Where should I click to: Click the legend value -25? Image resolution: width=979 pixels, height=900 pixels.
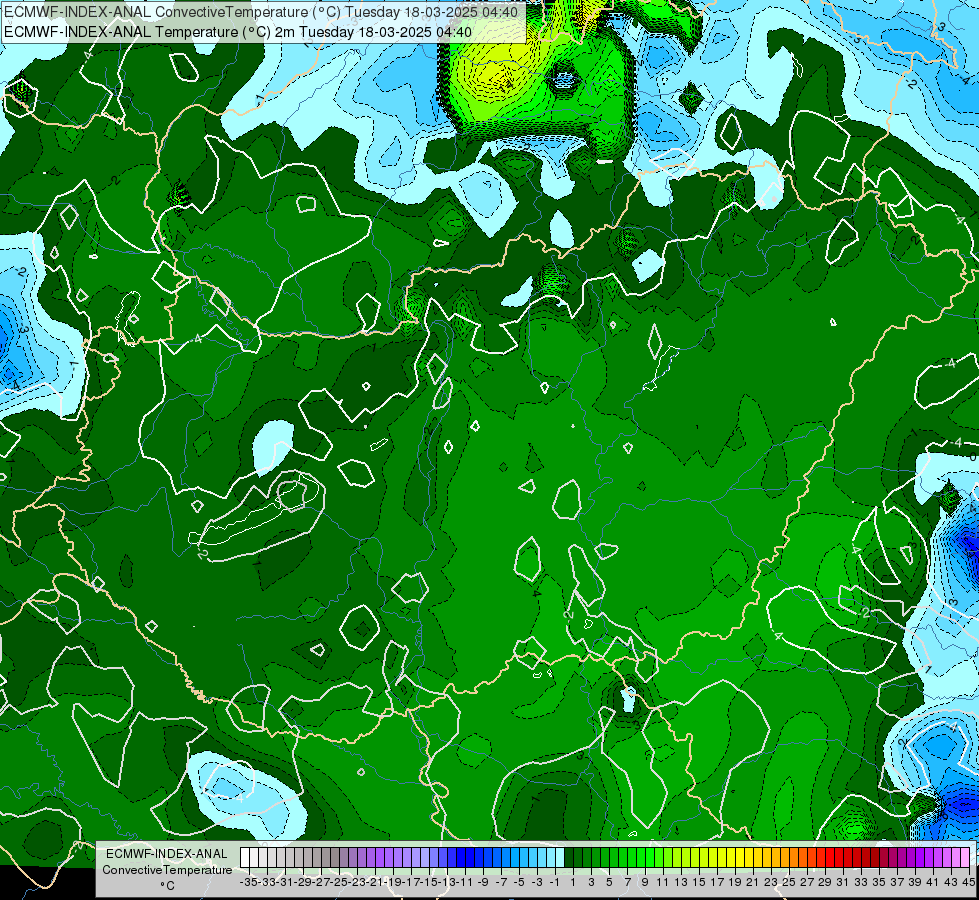pyautogui.click(x=339, y=883)
